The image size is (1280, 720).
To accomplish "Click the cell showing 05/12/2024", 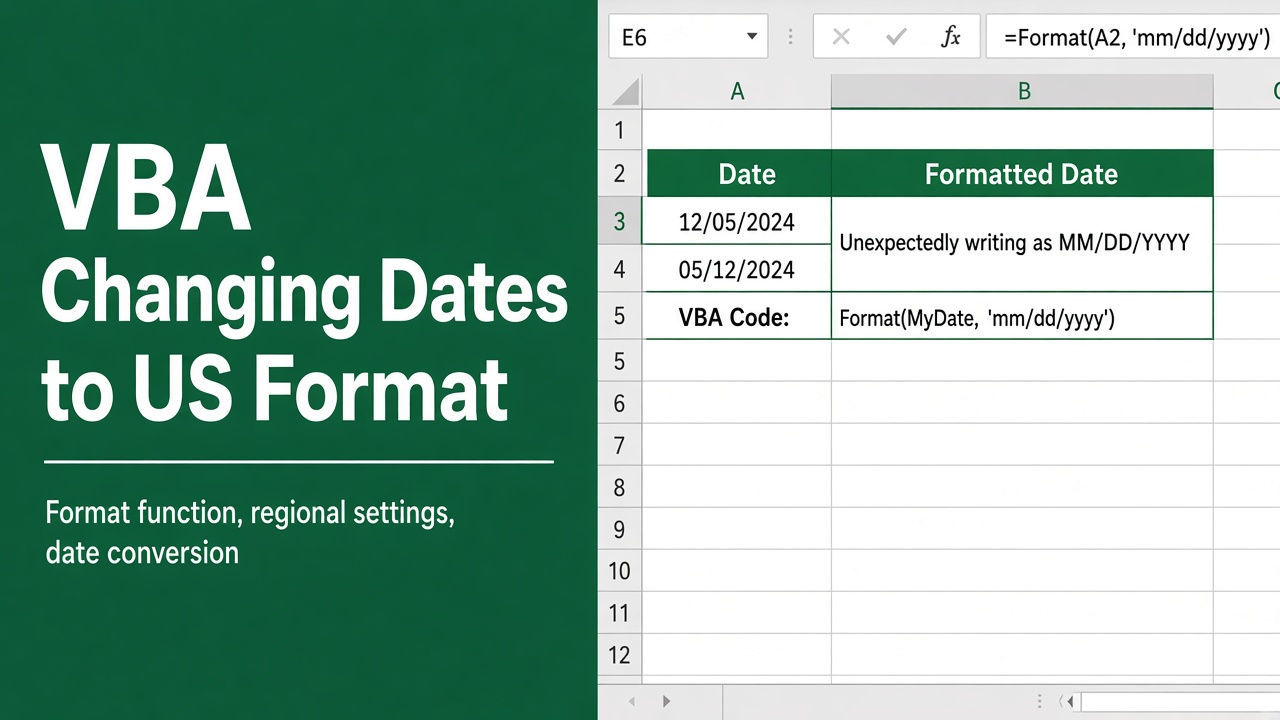I will coord(737,269).
